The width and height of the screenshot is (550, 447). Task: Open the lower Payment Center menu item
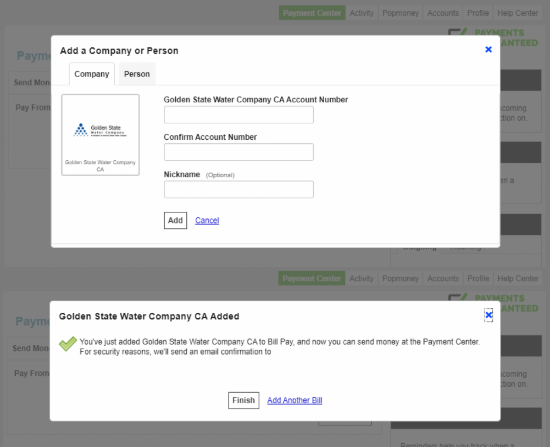311,278
